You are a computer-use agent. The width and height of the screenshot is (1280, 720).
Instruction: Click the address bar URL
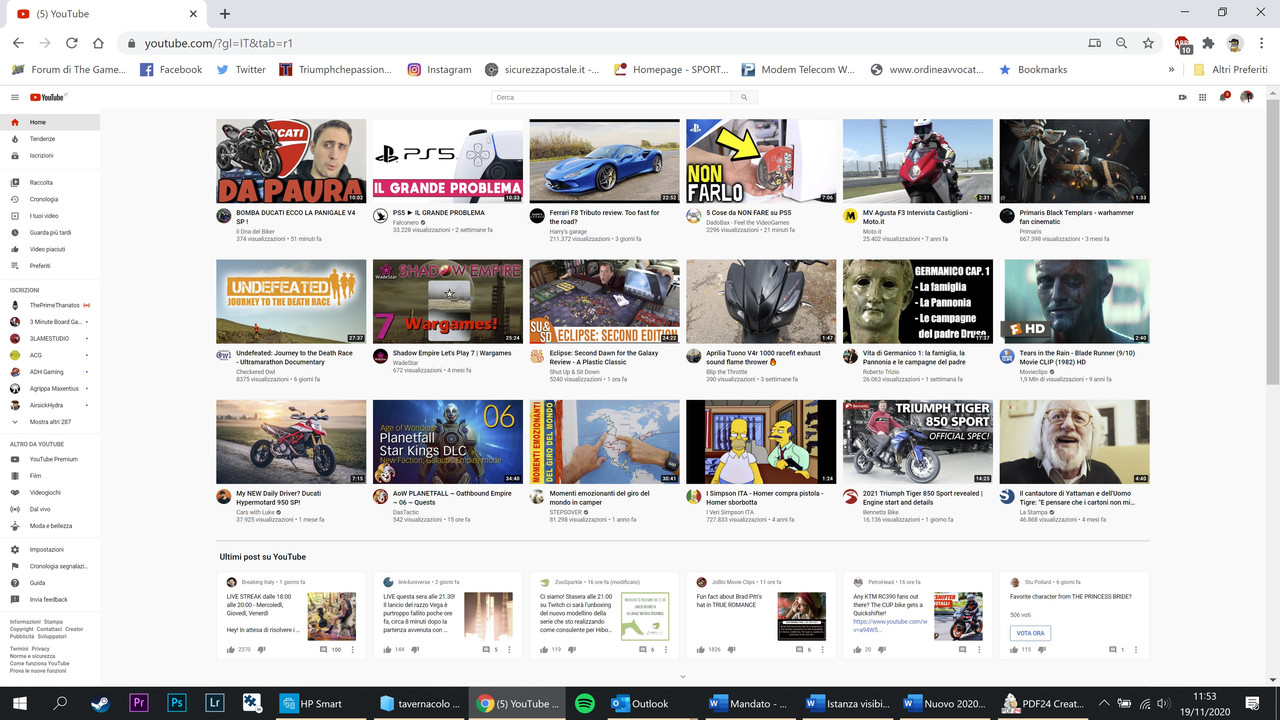218,43
